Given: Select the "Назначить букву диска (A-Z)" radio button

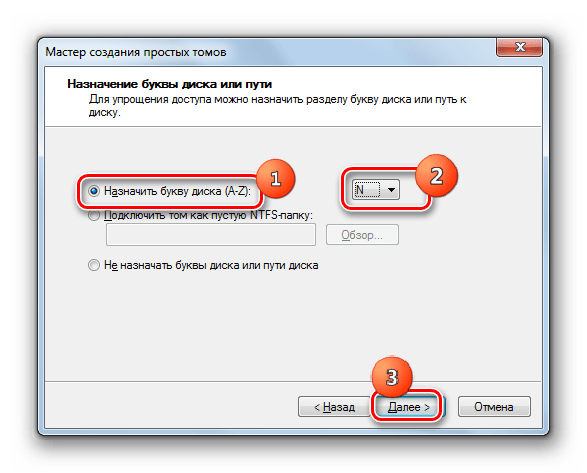Looking at the screenshot, I should click(x=94, y=191).
